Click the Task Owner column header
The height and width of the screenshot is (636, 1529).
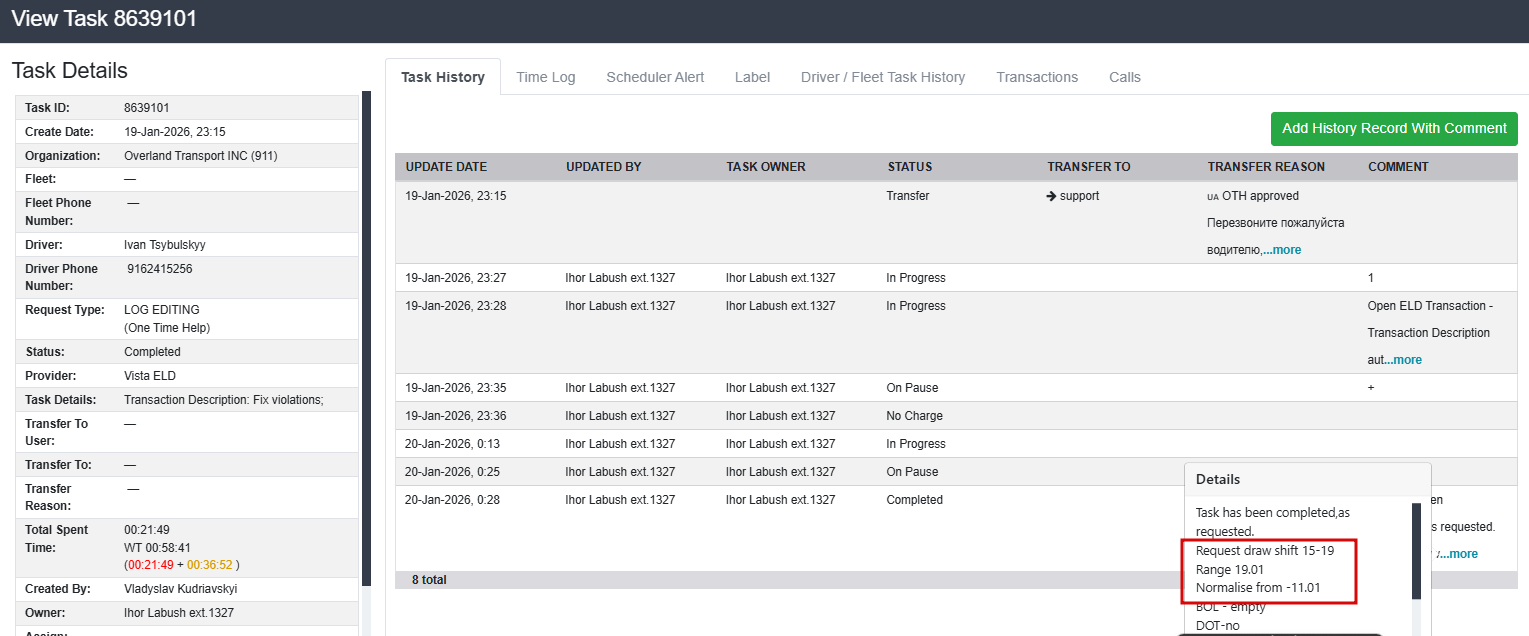(766, 167)
